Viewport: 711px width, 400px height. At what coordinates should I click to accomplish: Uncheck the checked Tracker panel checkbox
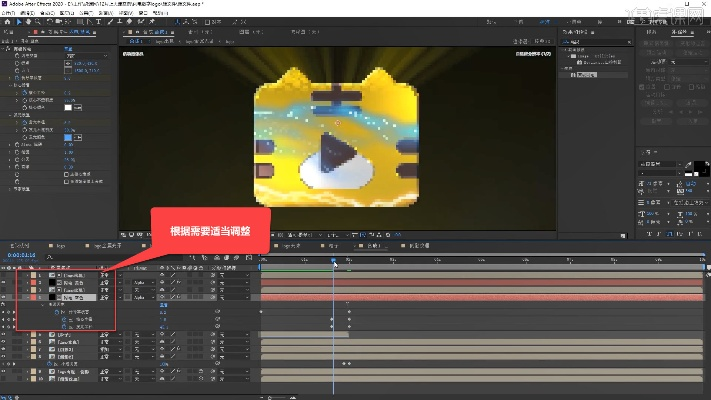coord(642,87)
